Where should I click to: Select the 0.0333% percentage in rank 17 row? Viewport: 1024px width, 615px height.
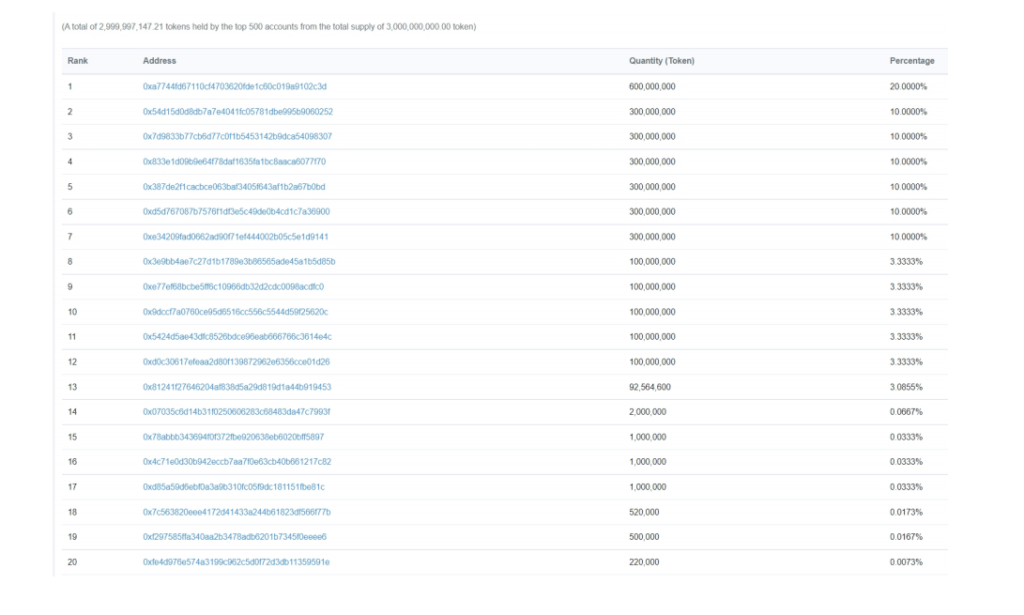906,487
